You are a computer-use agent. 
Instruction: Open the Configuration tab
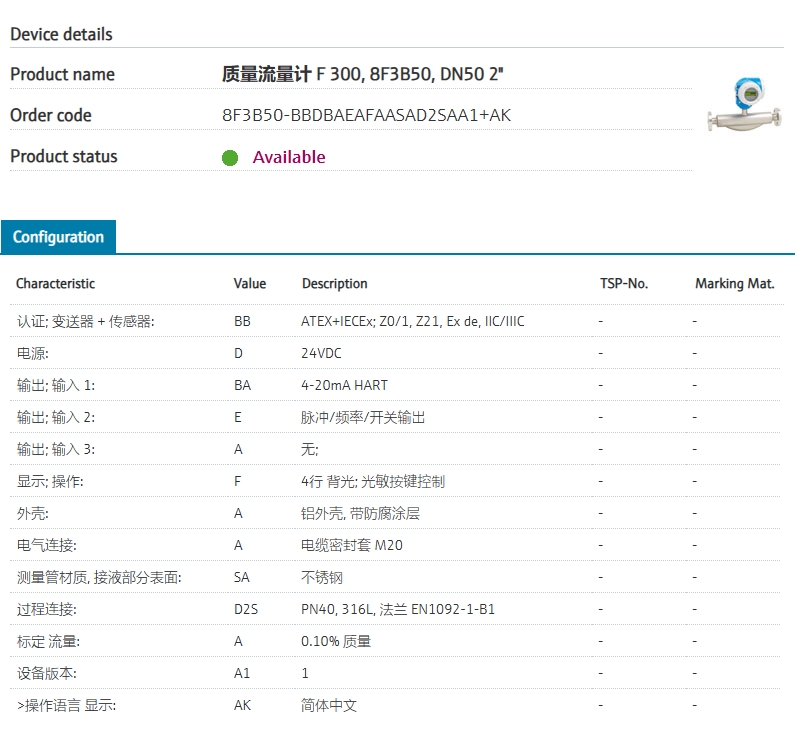pyautogui.click(x=58, y=237)
